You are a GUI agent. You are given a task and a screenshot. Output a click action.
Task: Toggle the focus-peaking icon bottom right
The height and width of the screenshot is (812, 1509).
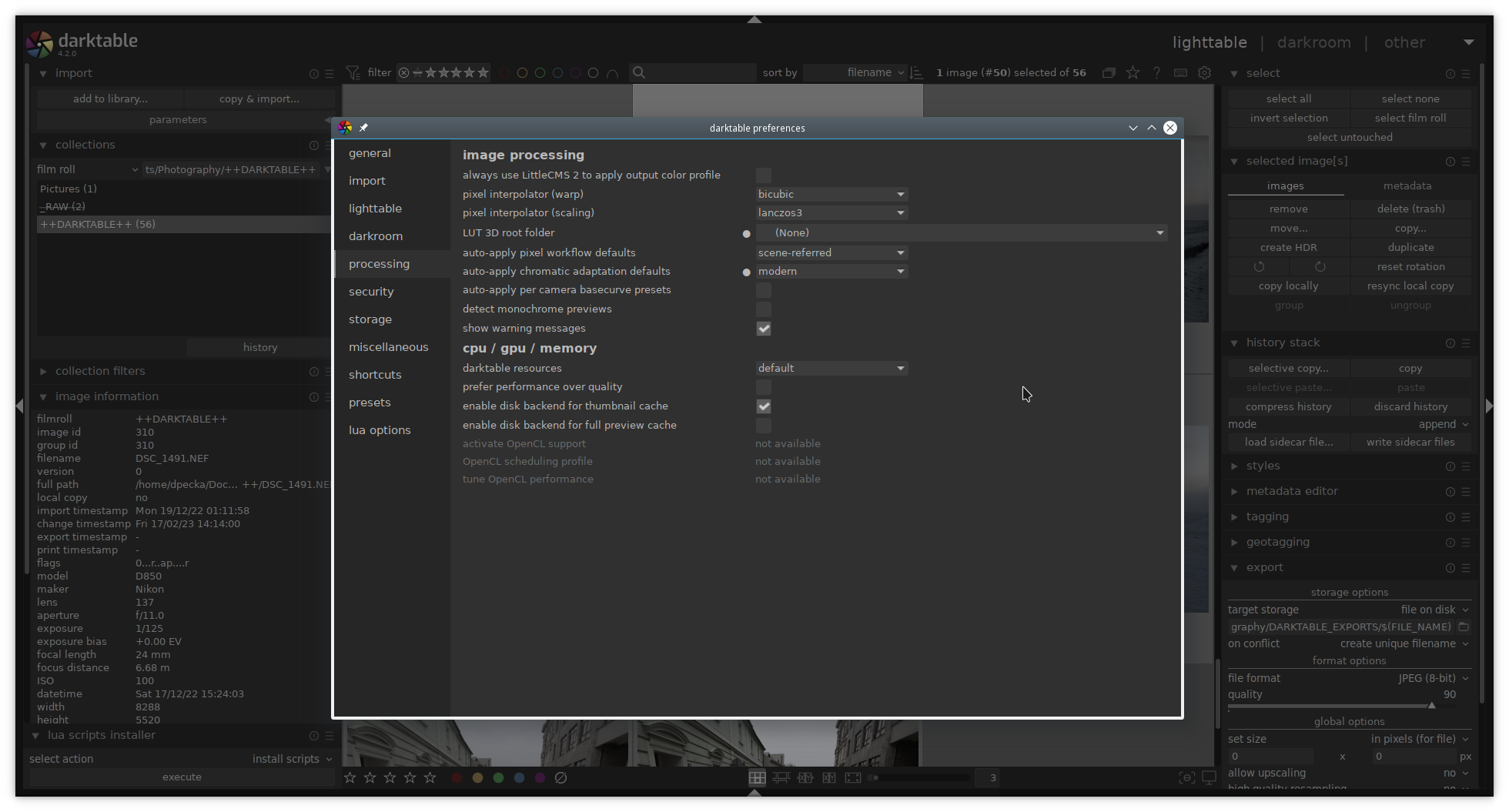[x=1187, y=777]
